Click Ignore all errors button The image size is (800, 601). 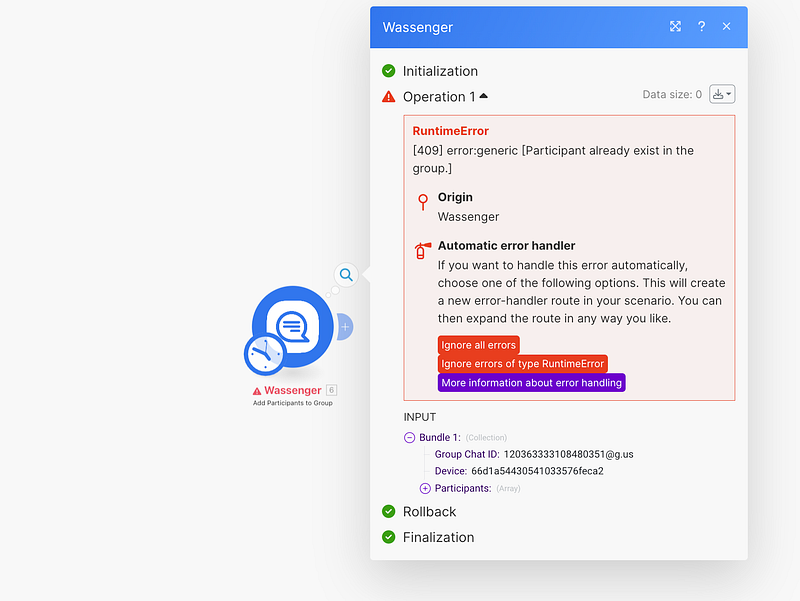[x=478, y=345]
